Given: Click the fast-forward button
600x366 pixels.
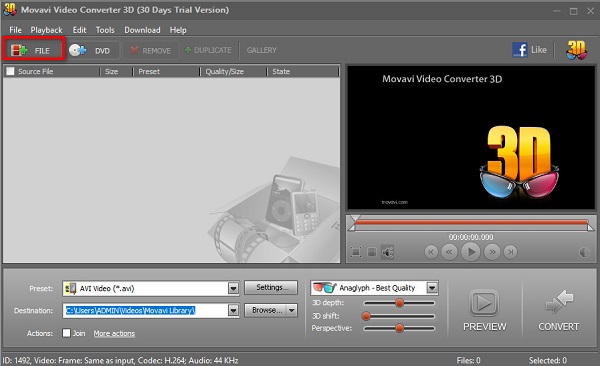Looking at the screenshot, I should click(492, 252).
